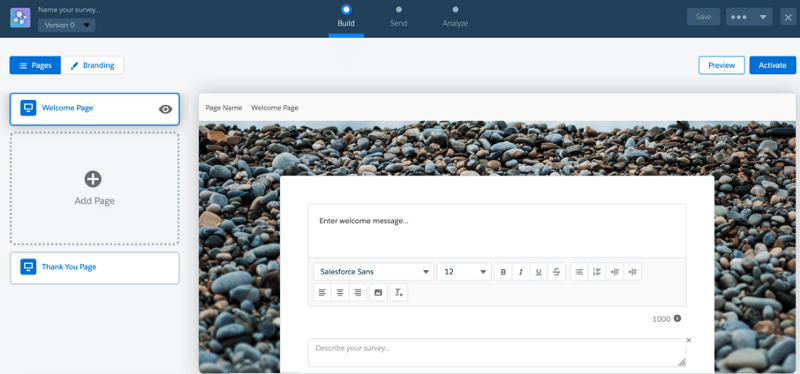
Task: Activate the survey
Action: click(772, 65)
